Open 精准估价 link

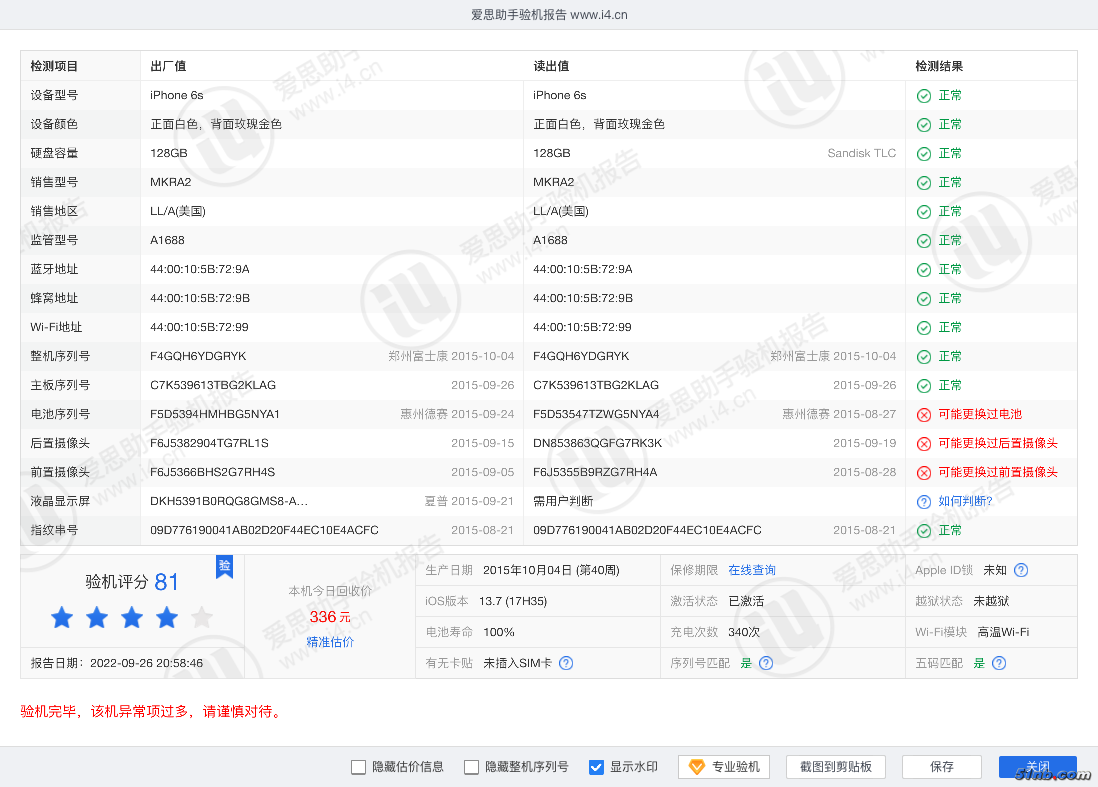[330, 642]
